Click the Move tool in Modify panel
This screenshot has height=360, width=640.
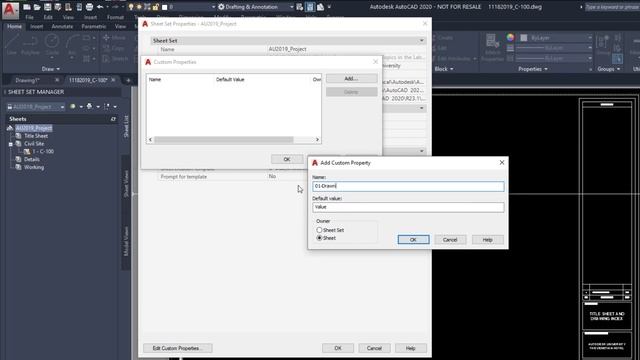[114, 38]
